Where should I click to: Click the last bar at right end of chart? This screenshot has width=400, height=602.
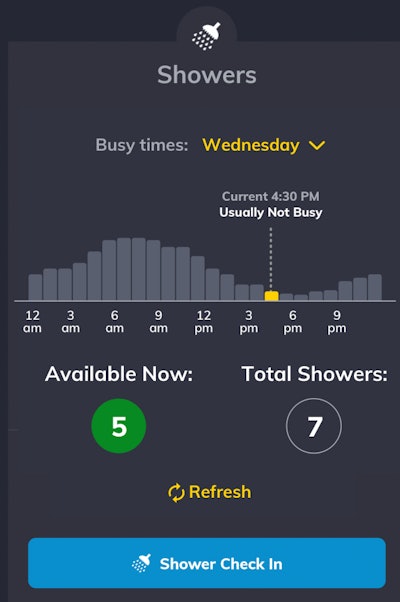click(375, 287)
